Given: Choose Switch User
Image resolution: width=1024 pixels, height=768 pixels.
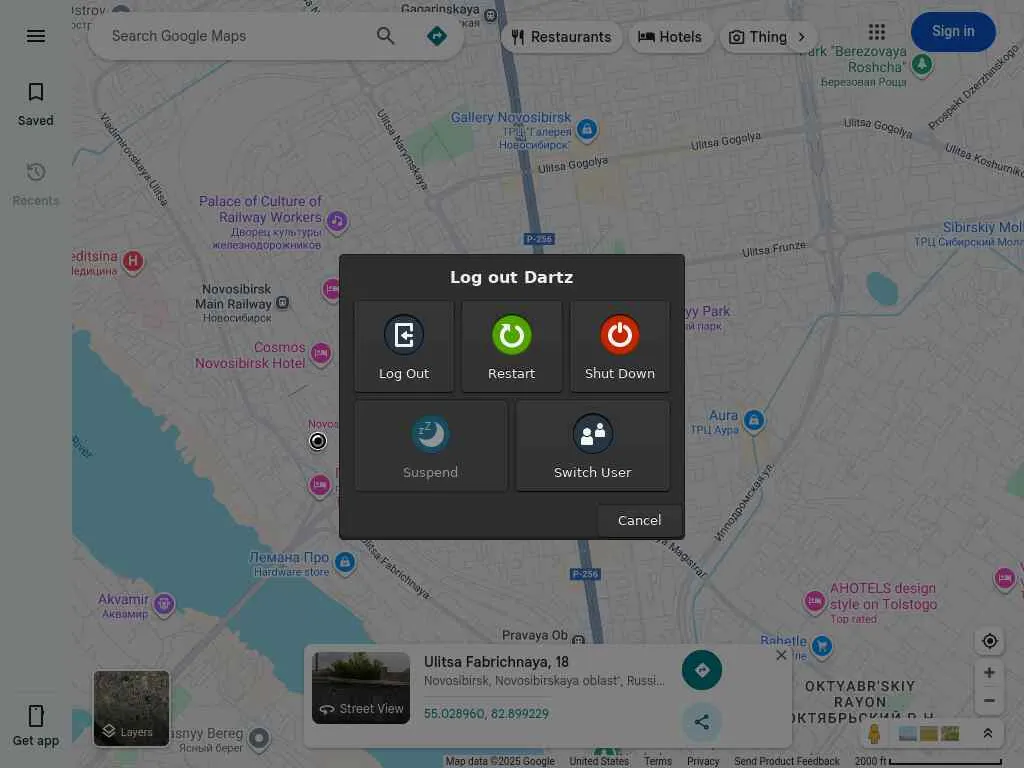Looking at the screenshot, I should click(592, 446).
